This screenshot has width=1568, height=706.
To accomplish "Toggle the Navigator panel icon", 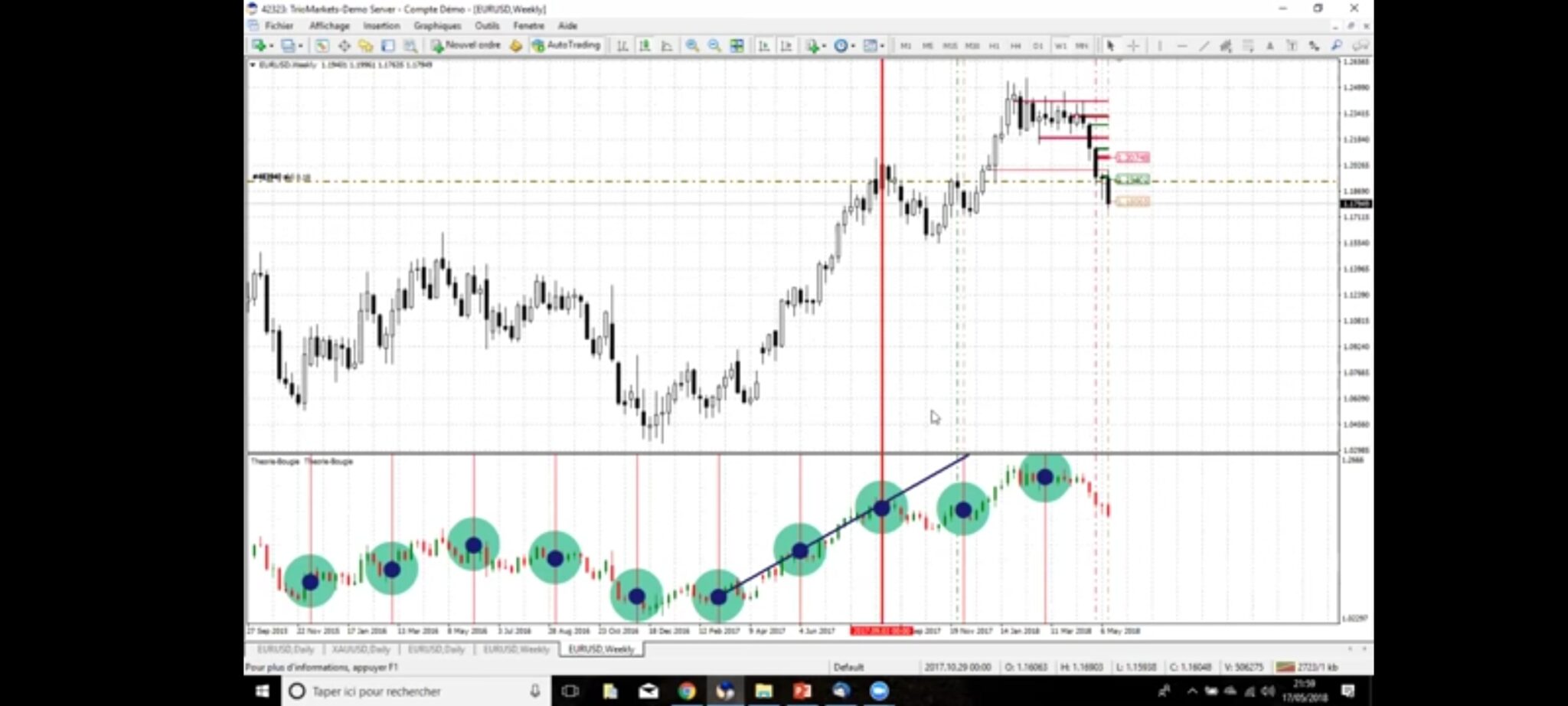I will [366, 46].
